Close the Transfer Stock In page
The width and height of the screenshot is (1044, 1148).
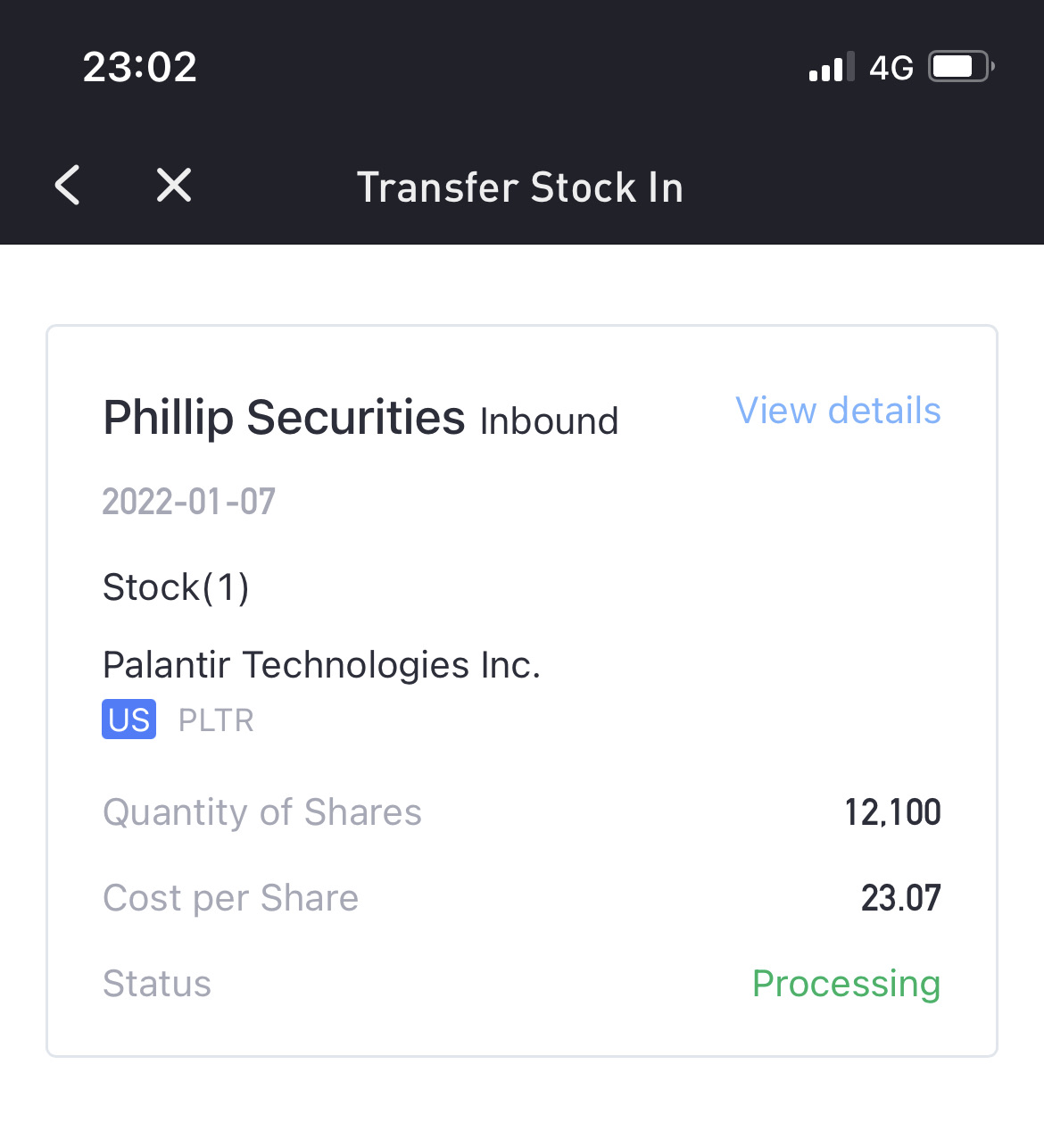(x=174, y=186)
